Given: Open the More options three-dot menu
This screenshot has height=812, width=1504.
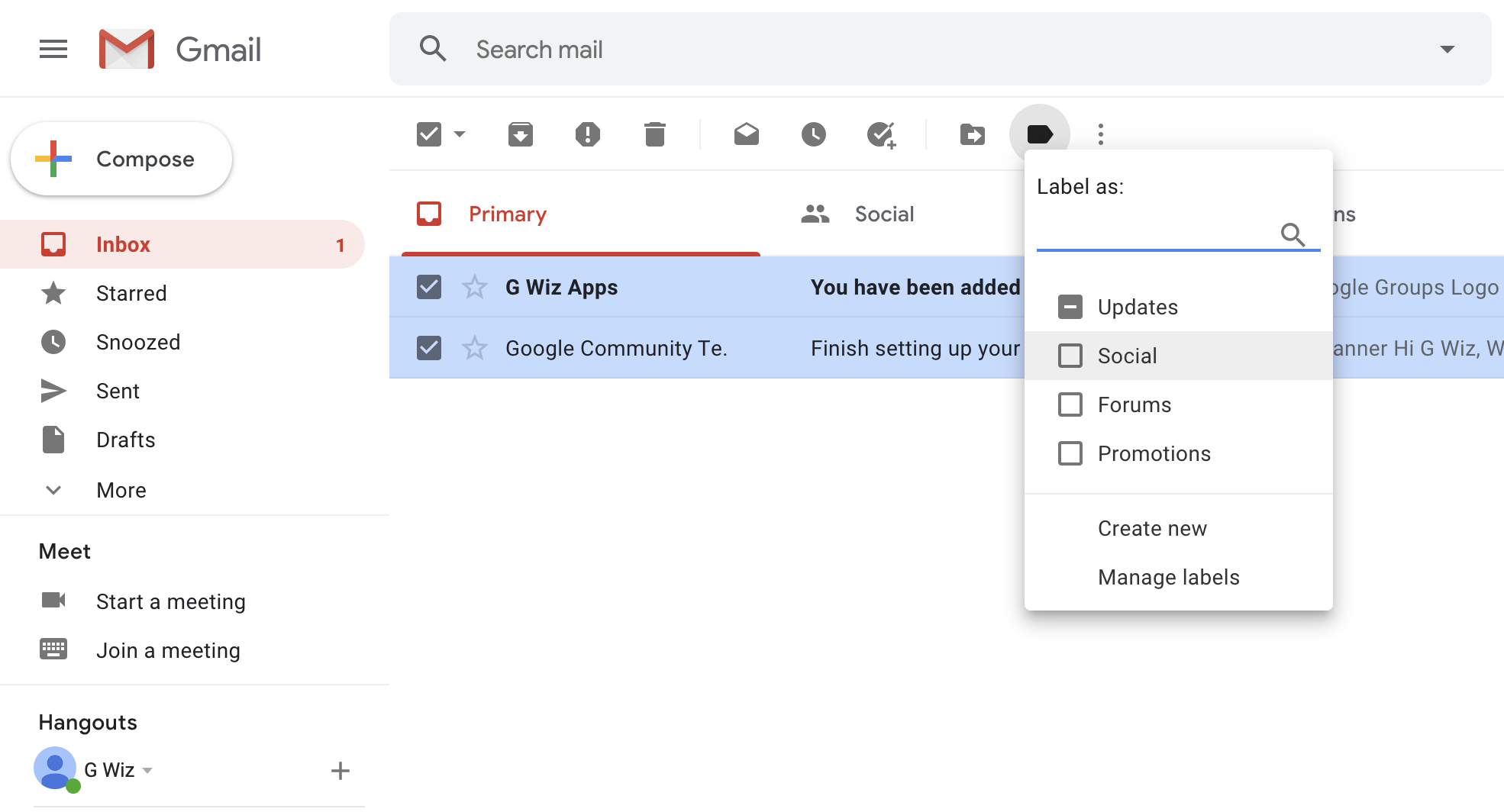Looking at the screenshot, I should pyautogui.click(x=1101, y=134).
